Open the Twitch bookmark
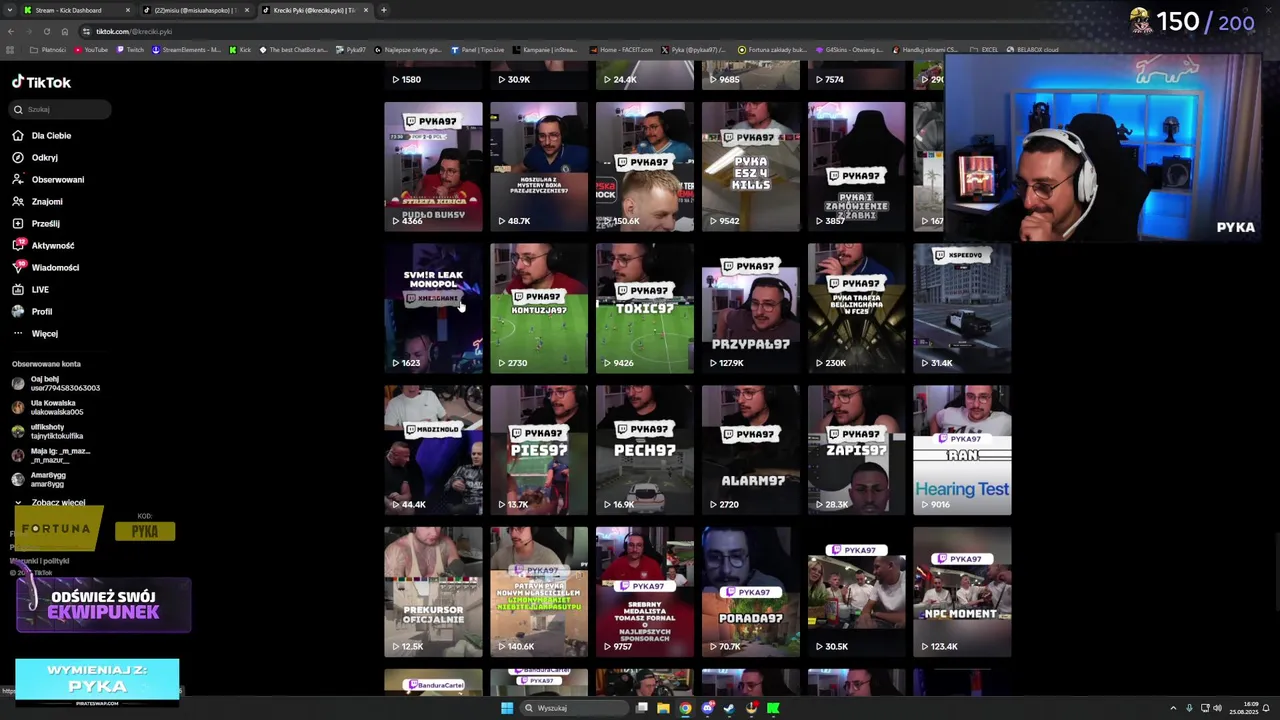 [130, 49]
